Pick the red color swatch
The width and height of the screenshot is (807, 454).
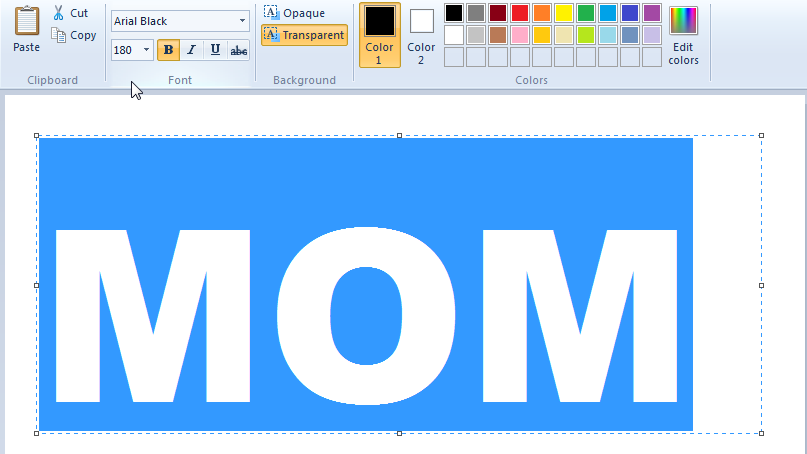tap(520, 13)
